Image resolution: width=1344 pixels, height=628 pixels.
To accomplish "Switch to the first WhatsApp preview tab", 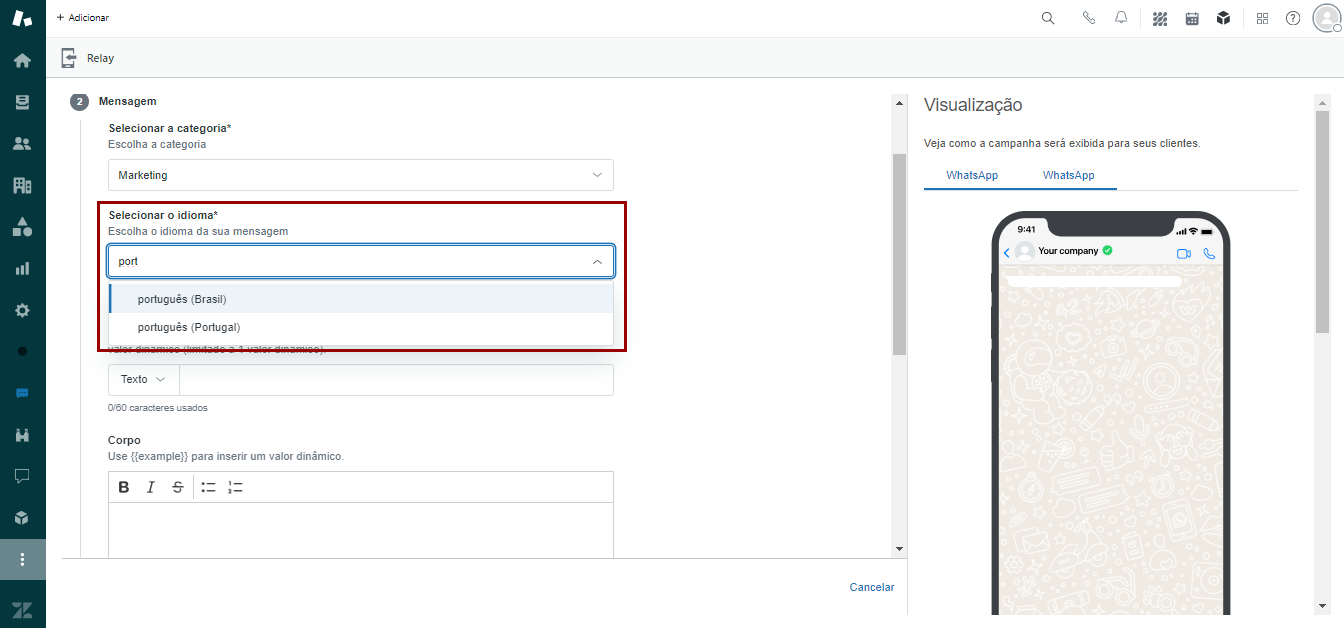I will (x=972, y=175).
